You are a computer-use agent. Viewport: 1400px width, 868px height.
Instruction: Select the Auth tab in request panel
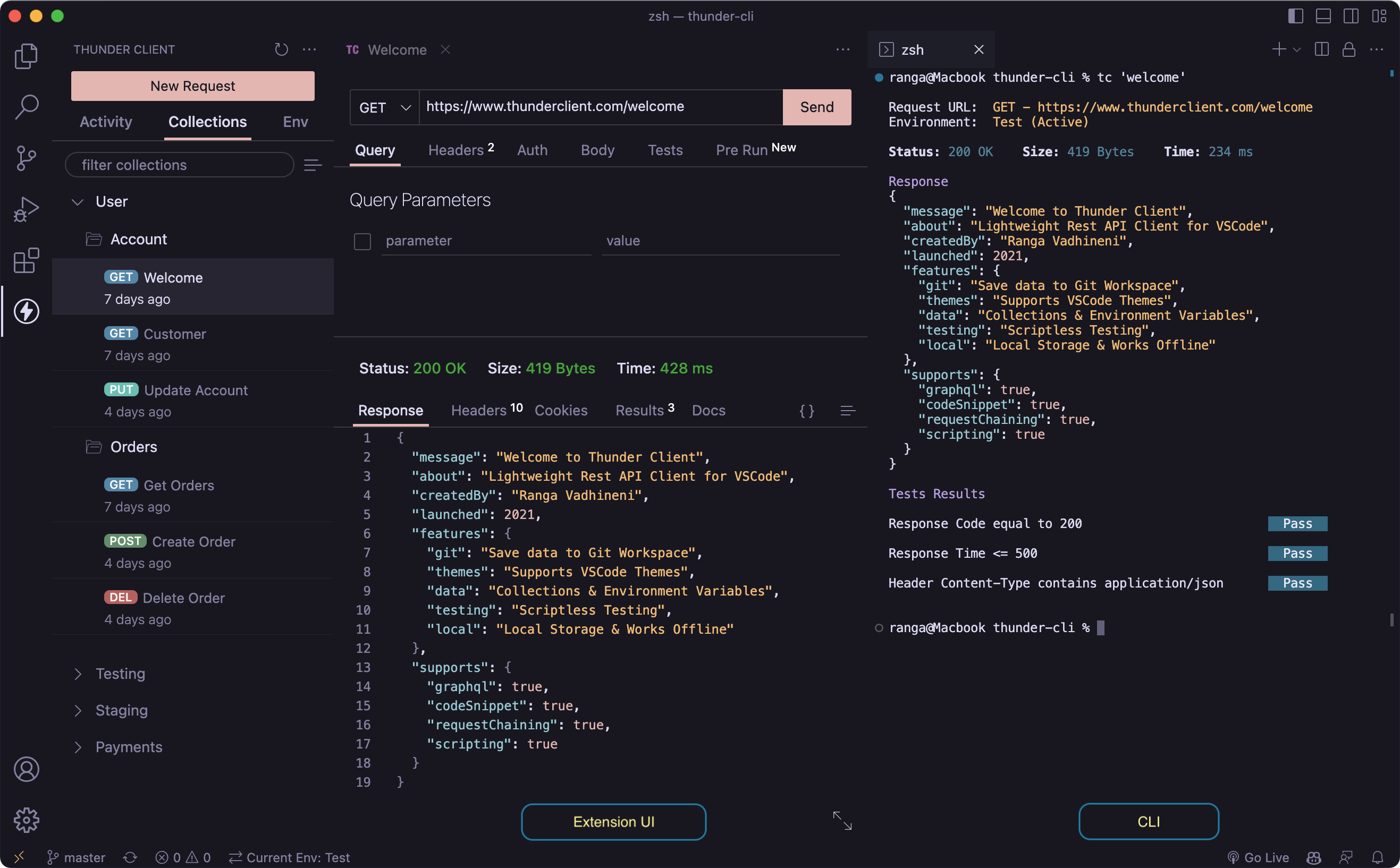[x=533, y=149]
